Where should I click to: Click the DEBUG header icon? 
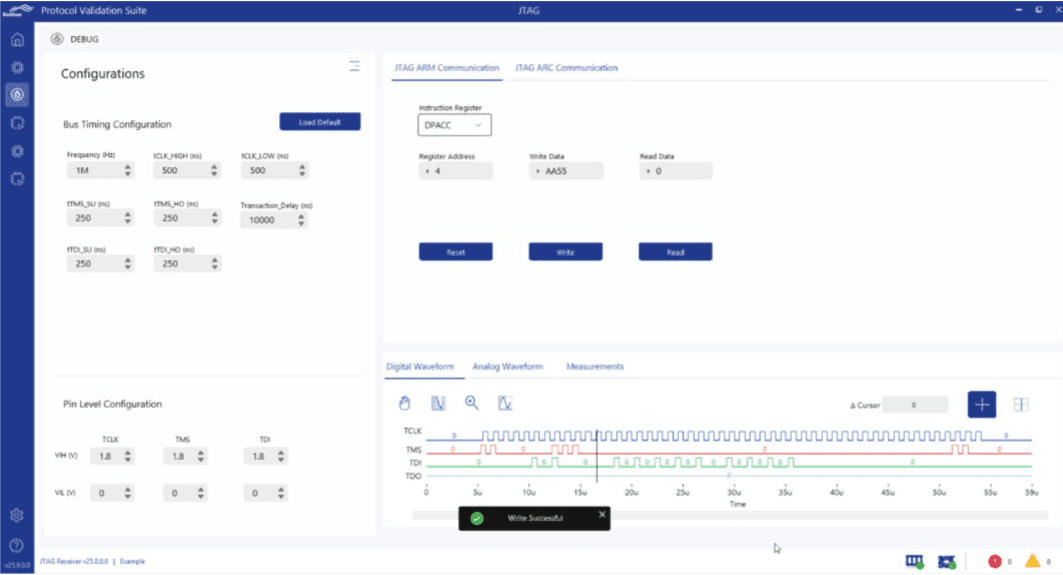click(57, 39)
